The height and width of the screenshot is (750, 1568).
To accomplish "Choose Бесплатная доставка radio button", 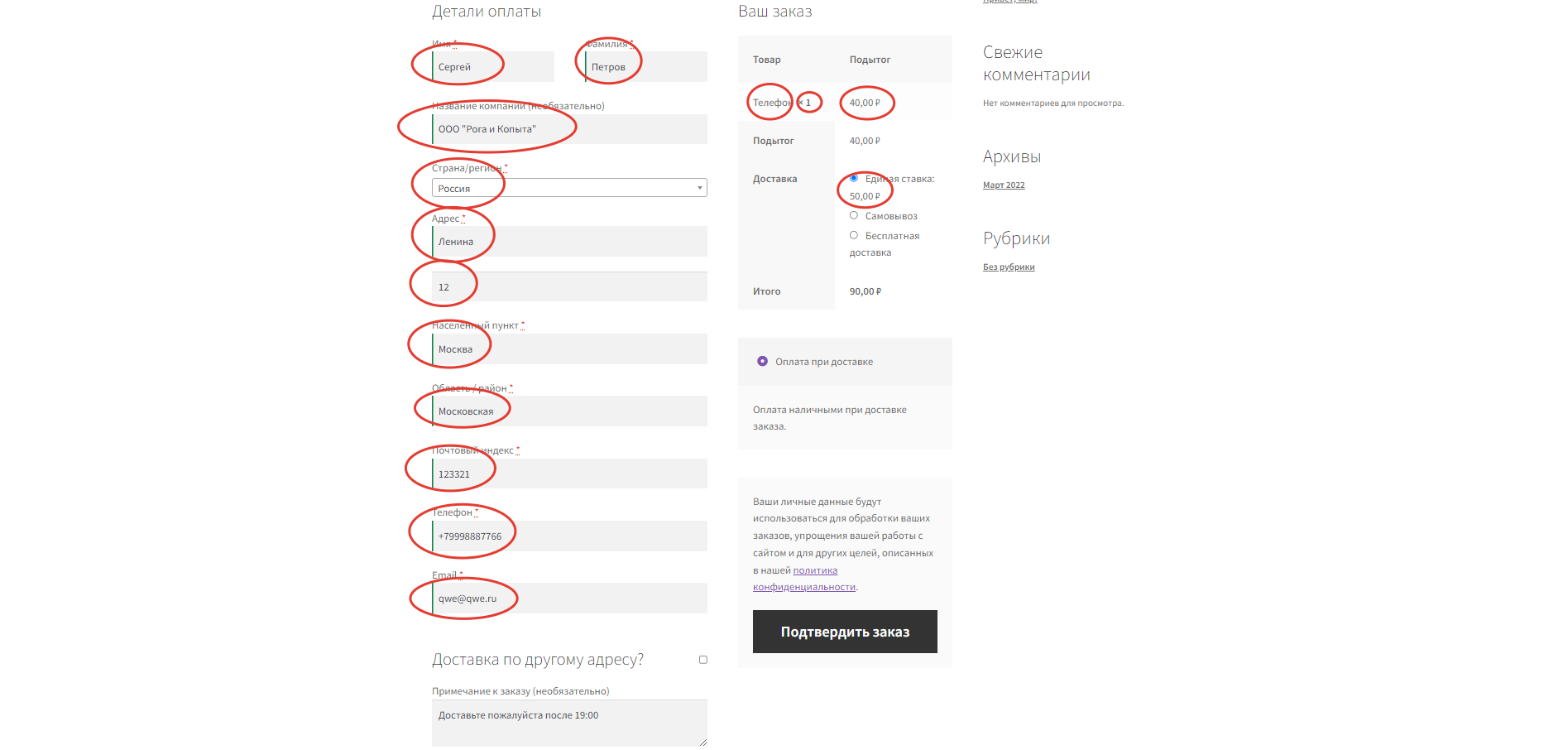I will (854, 236).
